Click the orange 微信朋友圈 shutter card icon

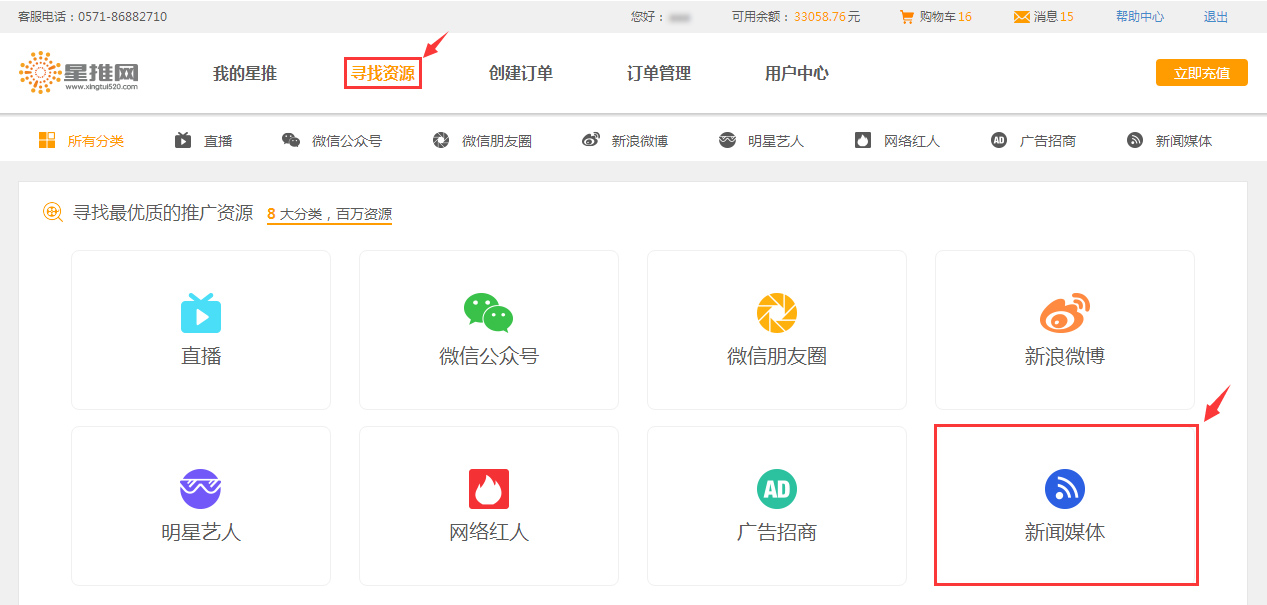[x=777, y=313]
